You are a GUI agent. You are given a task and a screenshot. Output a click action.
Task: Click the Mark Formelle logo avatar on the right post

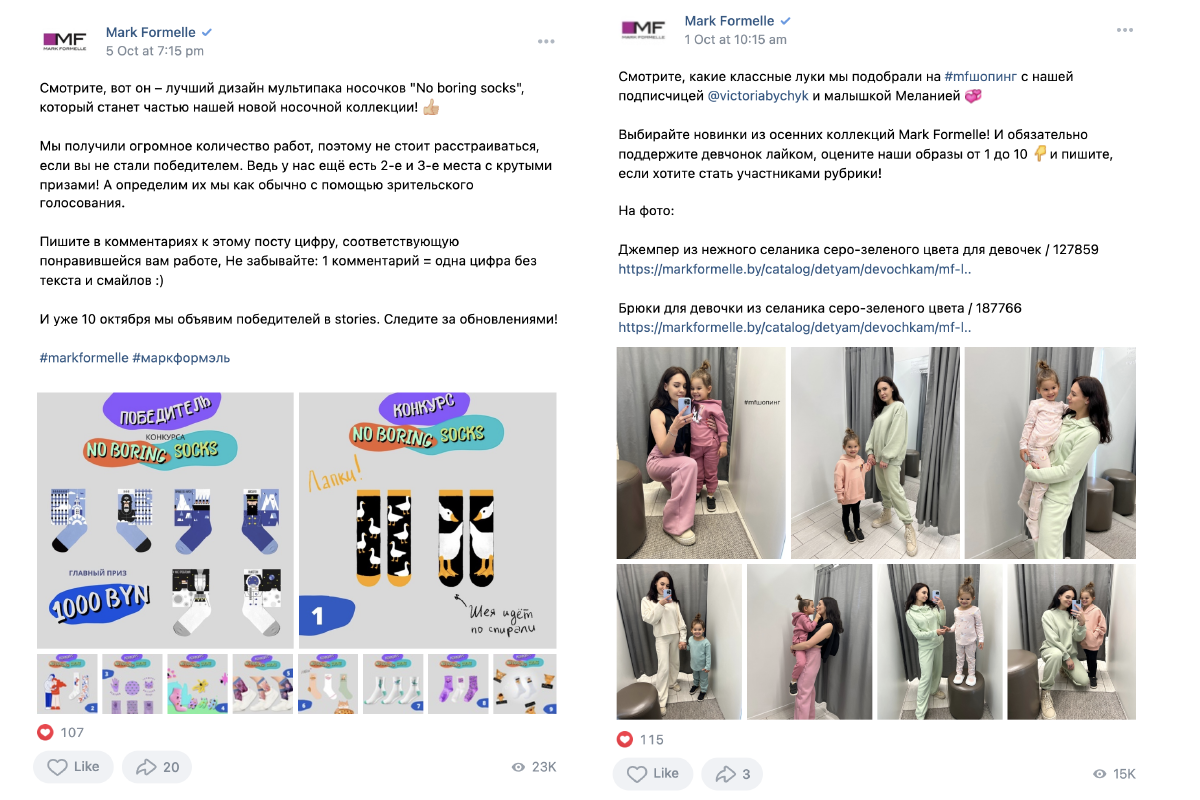pyautogui.click(x=643, y=30)
